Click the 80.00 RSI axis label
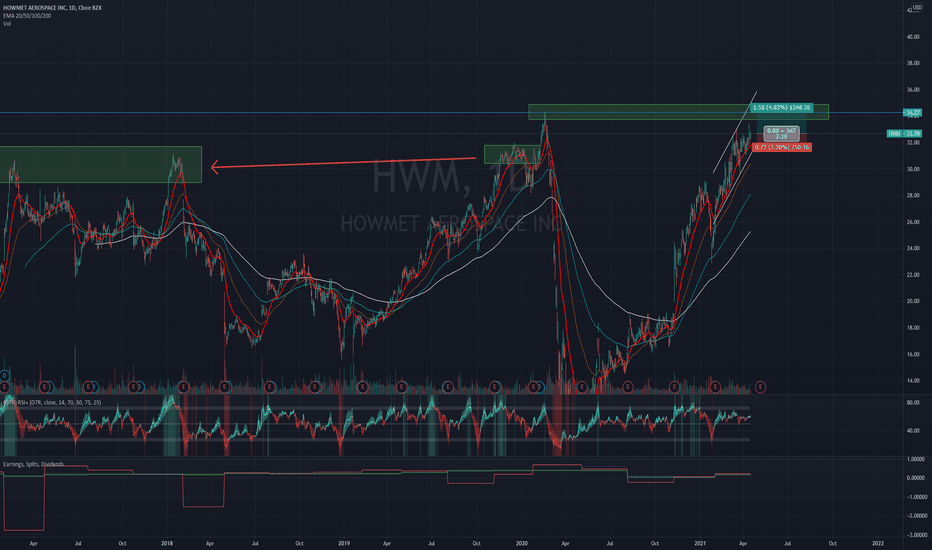The width and height of the screenshot is (932, 550). (912, 403)
